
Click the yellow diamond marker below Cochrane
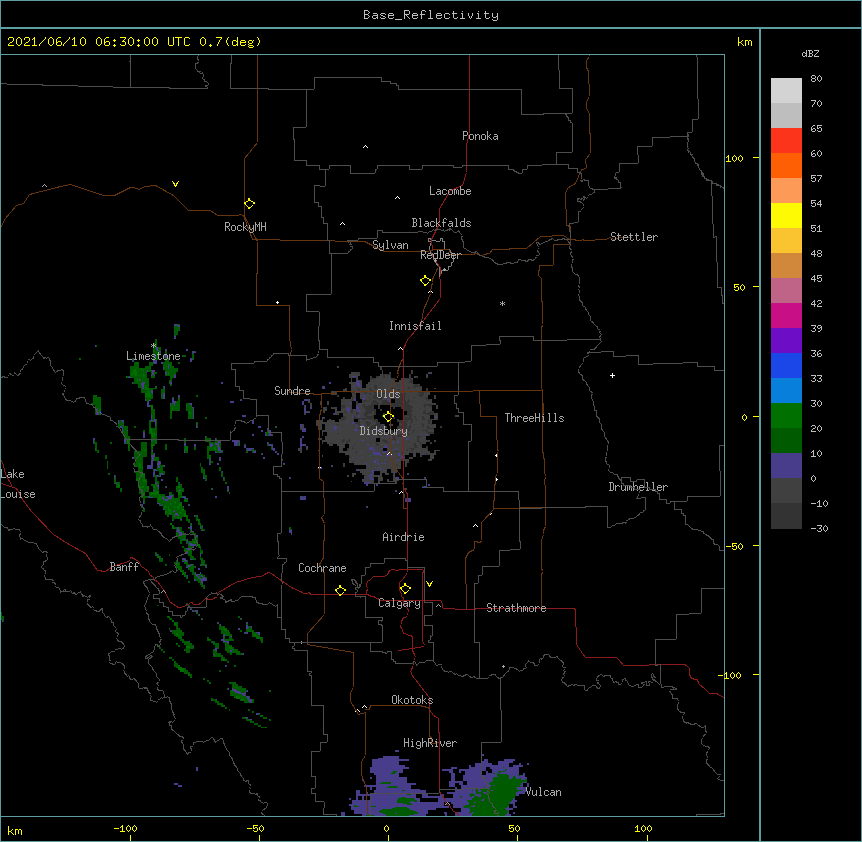(340, 590)
